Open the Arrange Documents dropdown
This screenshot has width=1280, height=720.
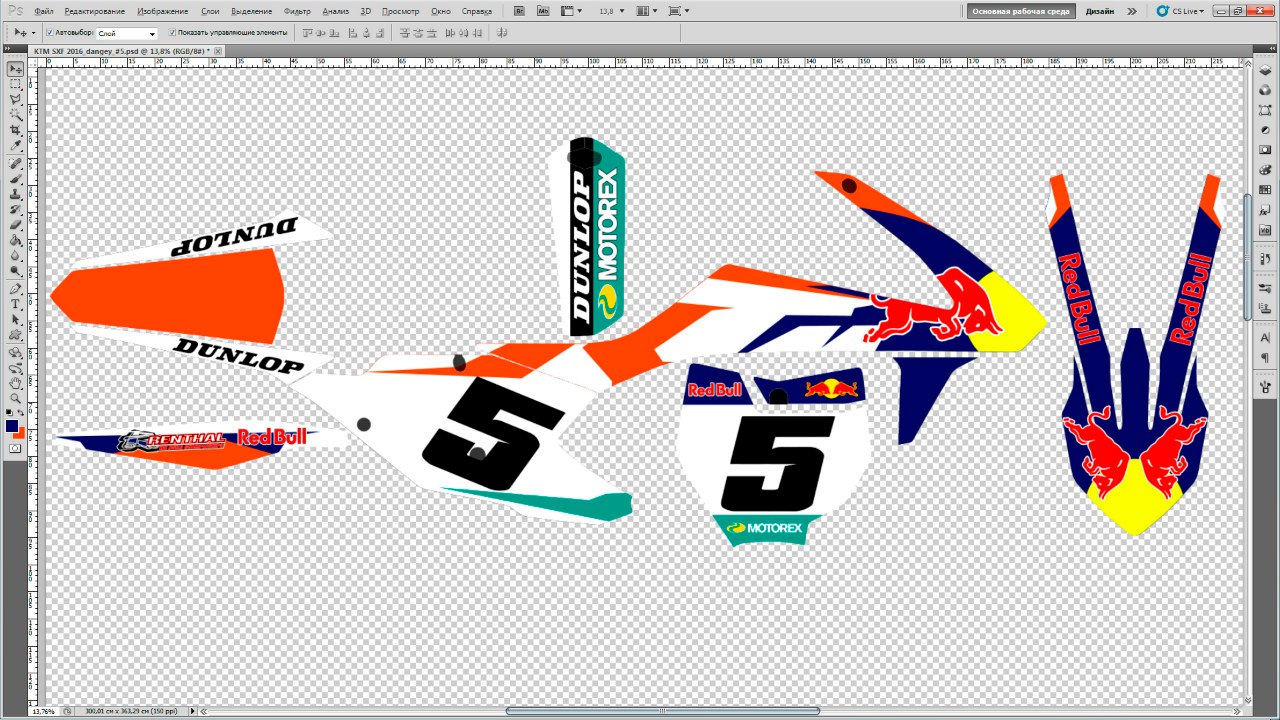645,11
